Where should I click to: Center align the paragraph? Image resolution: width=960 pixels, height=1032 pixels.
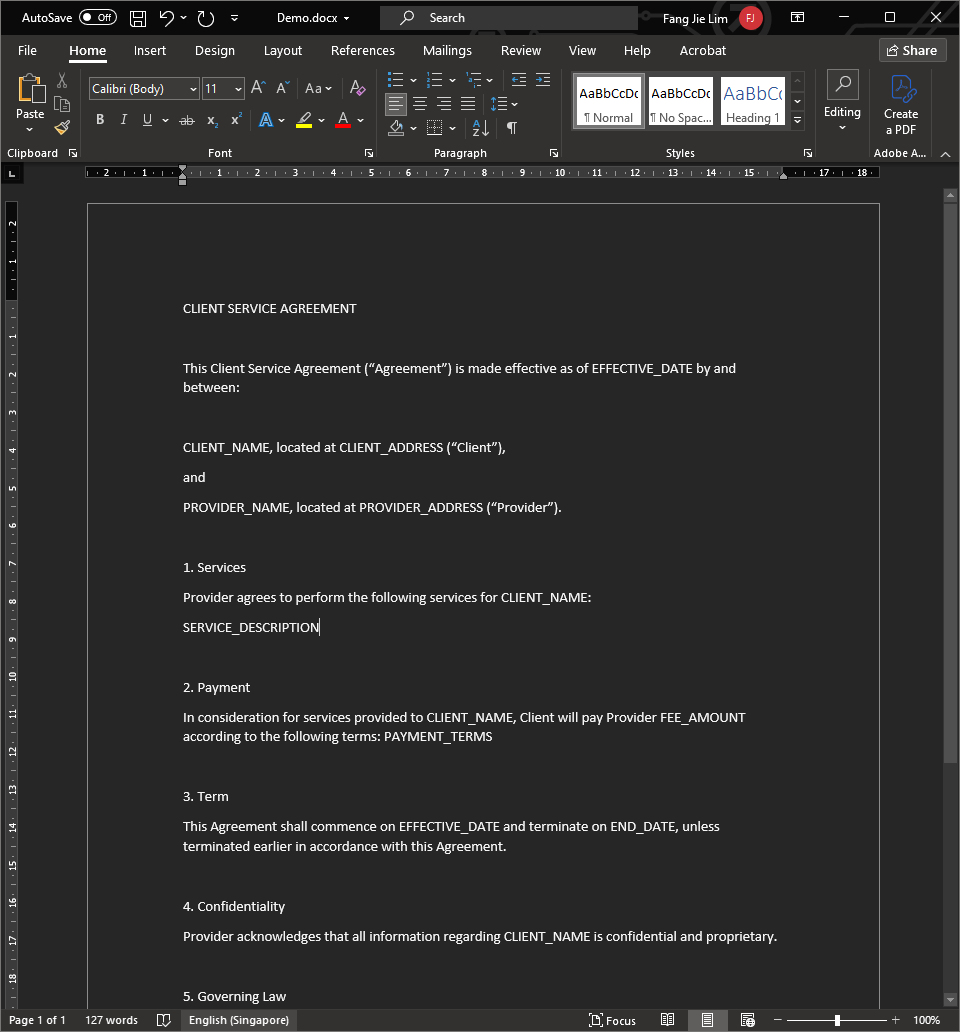coord(420,104)
